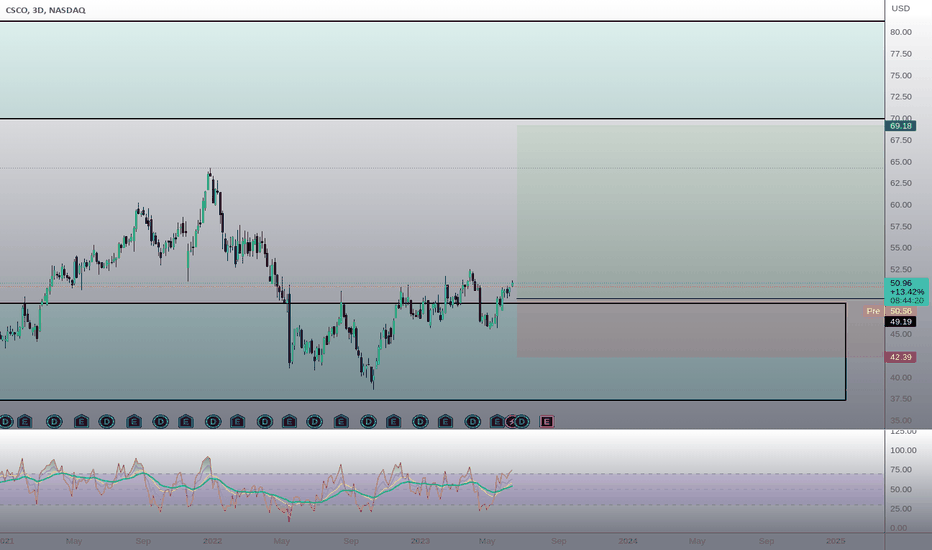Click the lightning bolt event marker
The height and width of the screenshot is (550, 932).
(x=512, y=422)
